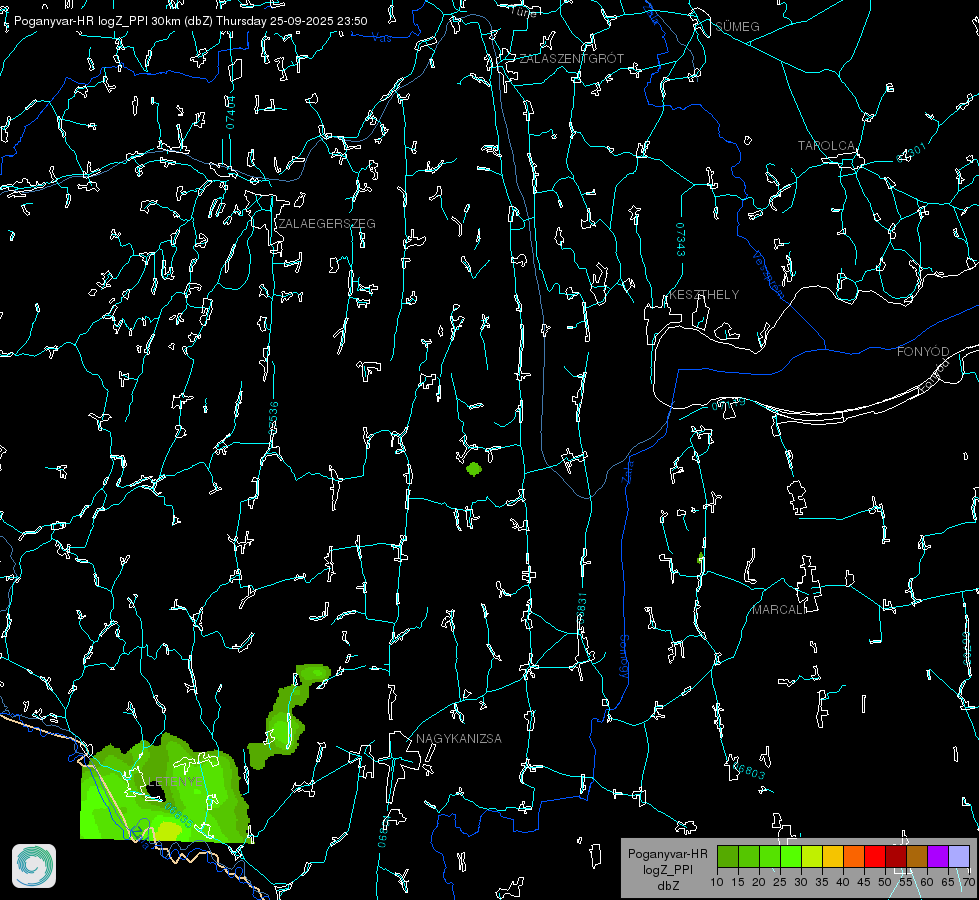Click the swirl logo icon
The height and width of the screenshot is (900, 979).
point(34,866)
